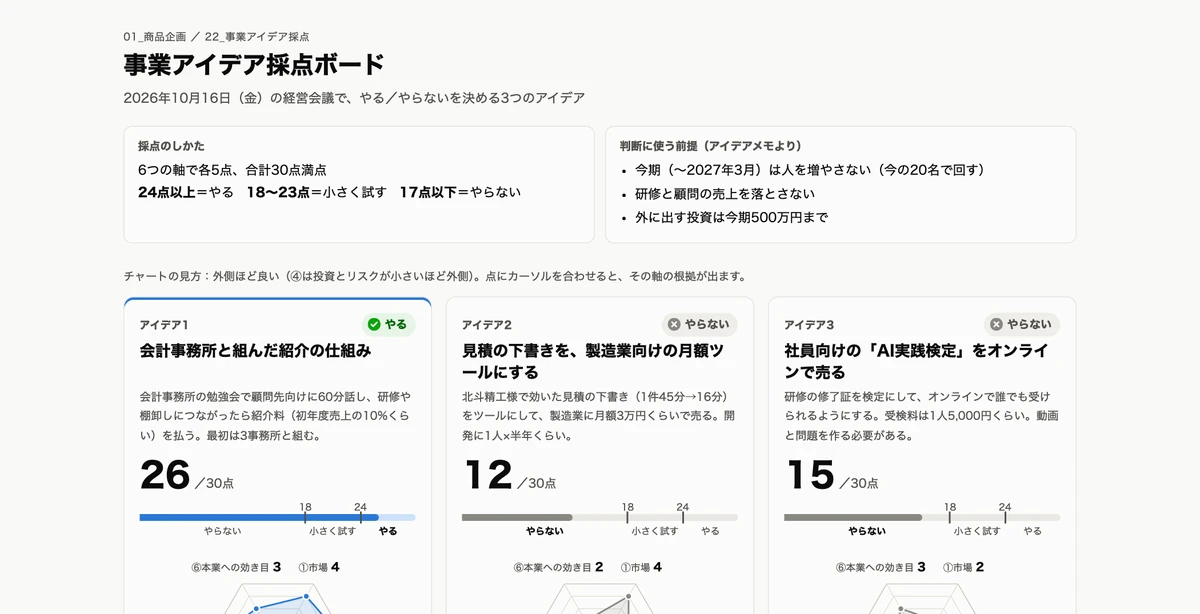Select the '採点のしかた' card heading
The width and height of the screenshot is (1200, 614).
[171, 146]
